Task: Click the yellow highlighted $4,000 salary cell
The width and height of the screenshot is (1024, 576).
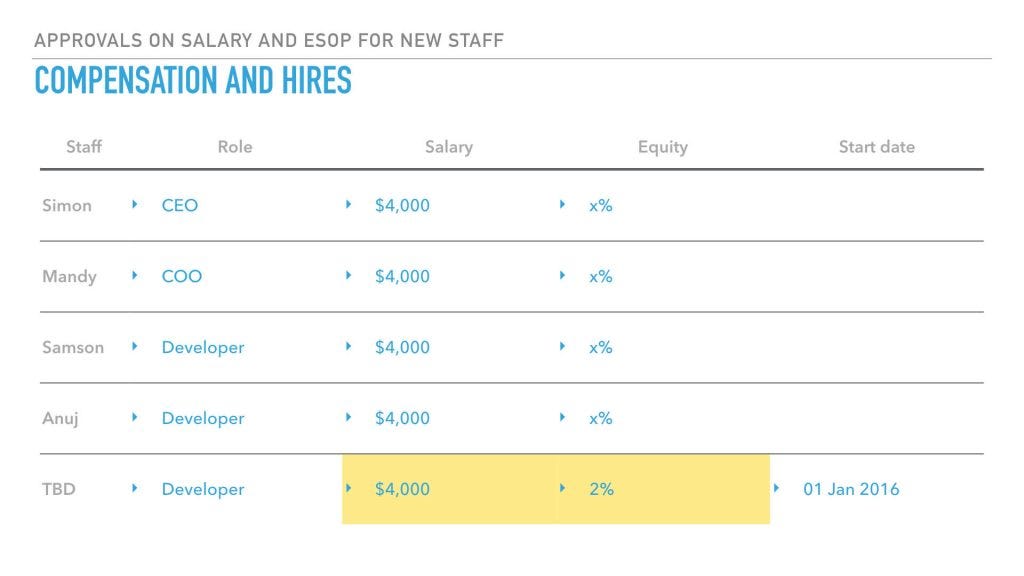Action: (x=449, y=489)
